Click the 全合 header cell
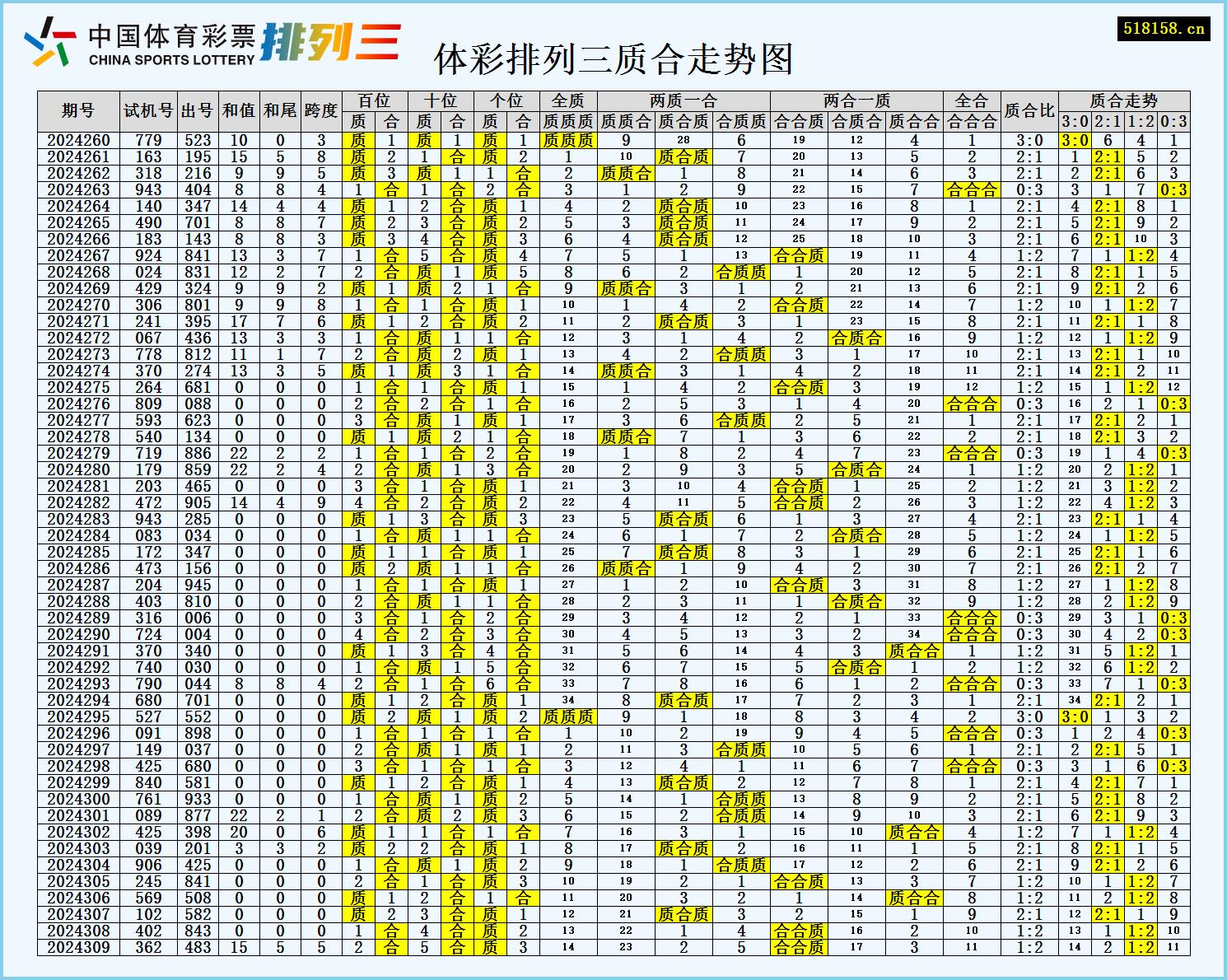This screenshot has width=1227, height=980. tap(972, 100)
